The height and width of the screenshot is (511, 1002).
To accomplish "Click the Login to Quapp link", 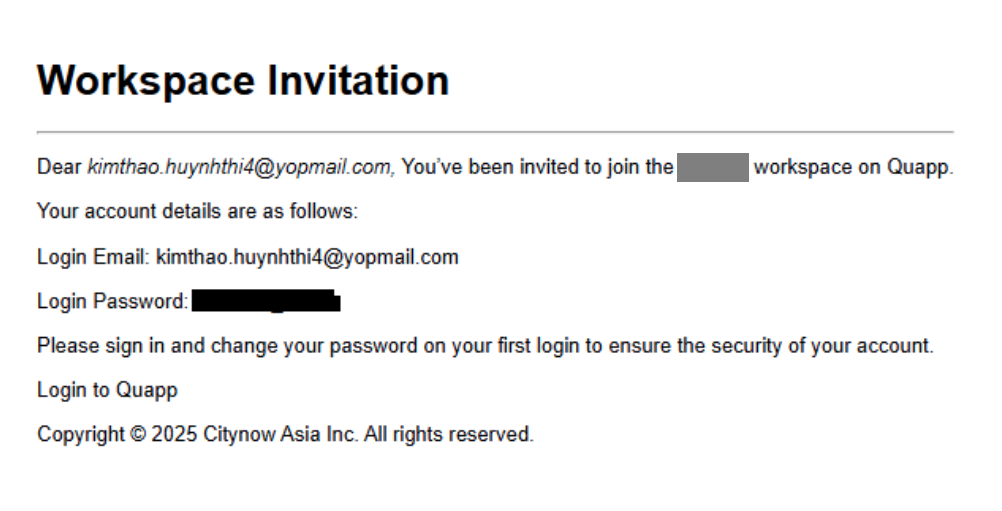I will pyautogui.click(x=107, y=390).
